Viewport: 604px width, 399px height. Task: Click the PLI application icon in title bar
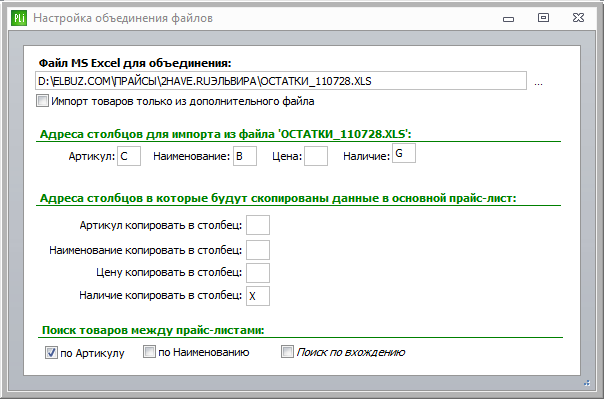coord(19,18)
